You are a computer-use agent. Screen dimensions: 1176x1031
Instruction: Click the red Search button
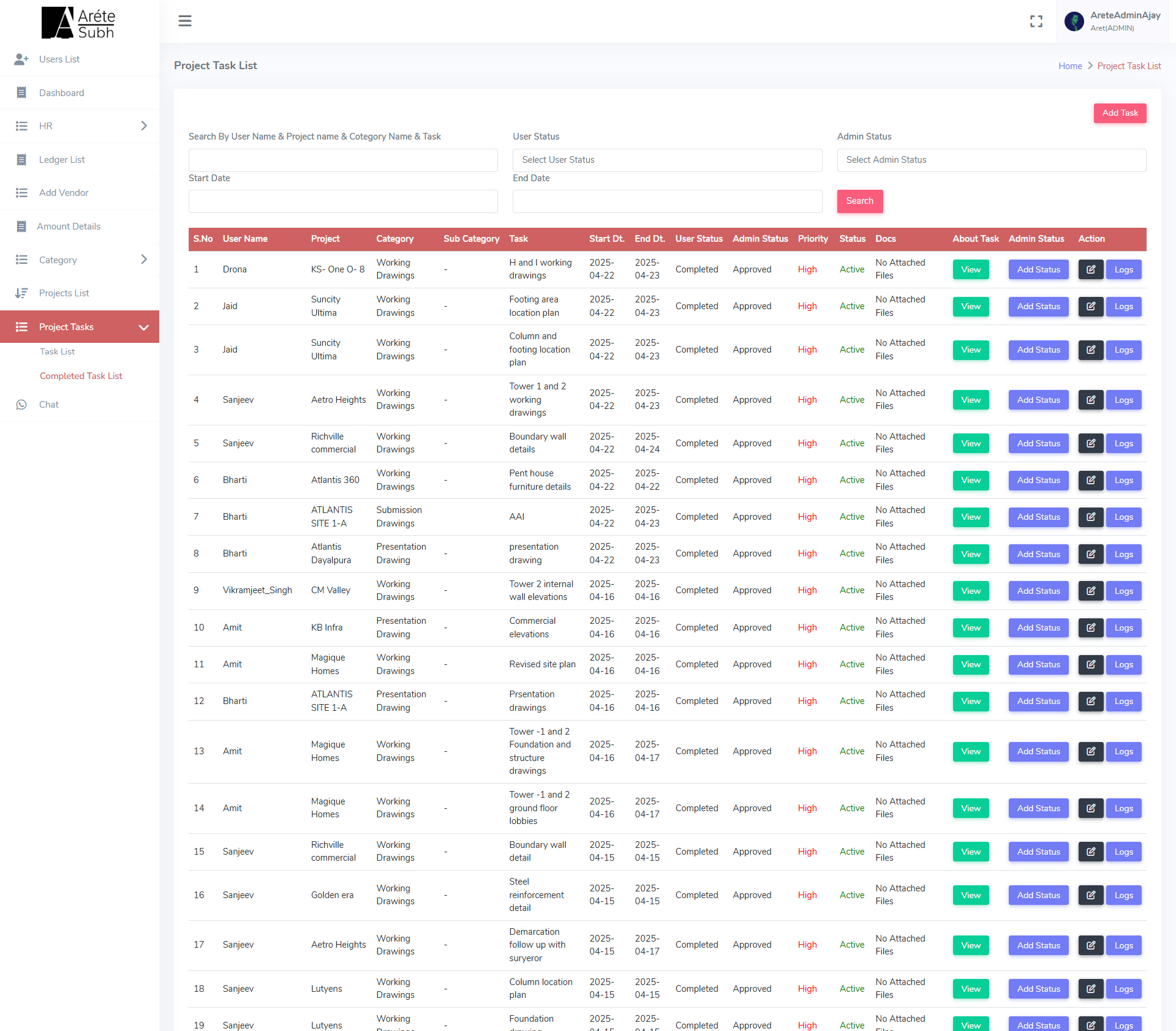pos(859,201)
